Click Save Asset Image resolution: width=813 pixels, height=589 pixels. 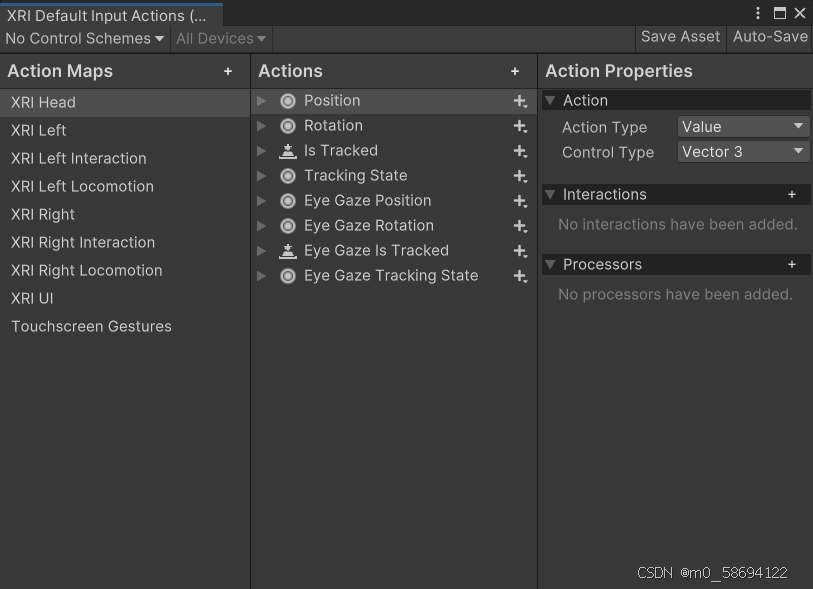click(x=680, y=36)
